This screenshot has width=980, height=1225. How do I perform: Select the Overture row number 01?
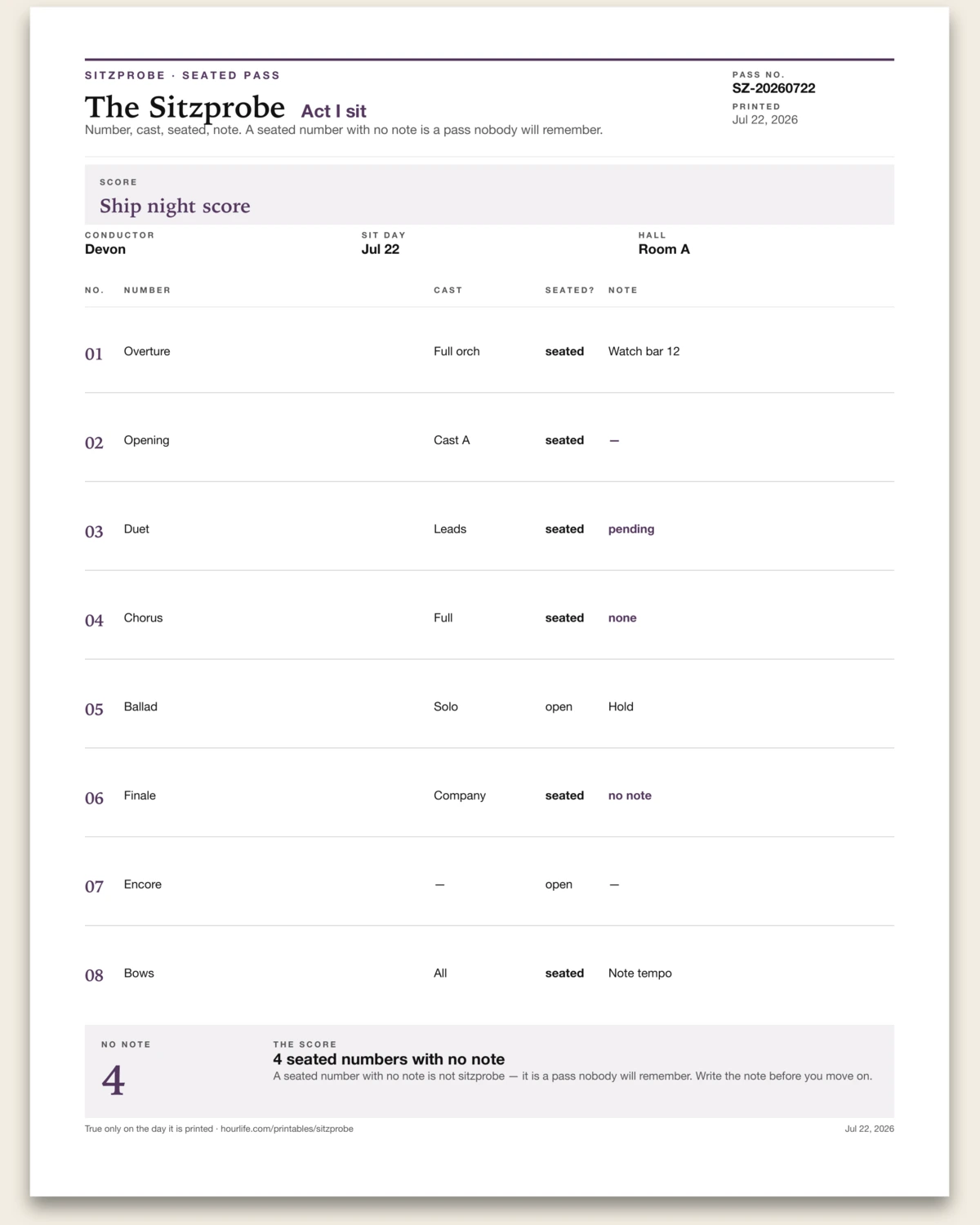coord(94,354)
